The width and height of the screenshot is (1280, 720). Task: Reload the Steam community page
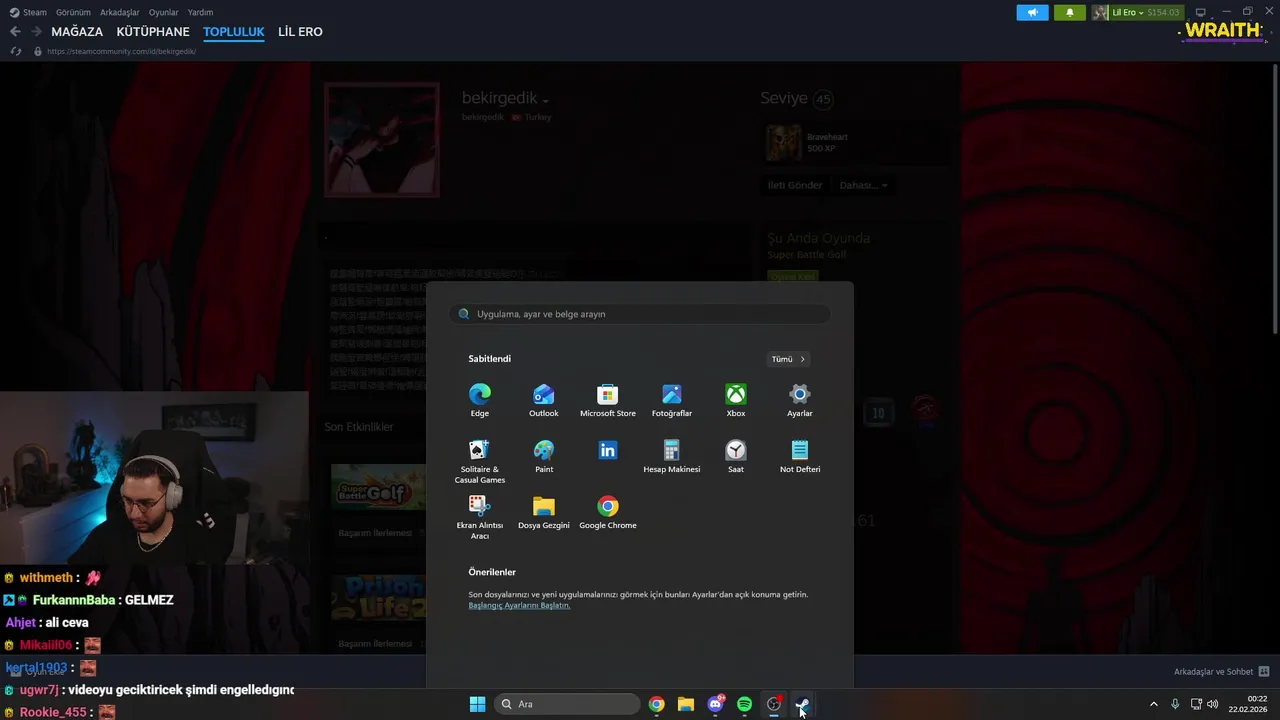click(15, 51)
